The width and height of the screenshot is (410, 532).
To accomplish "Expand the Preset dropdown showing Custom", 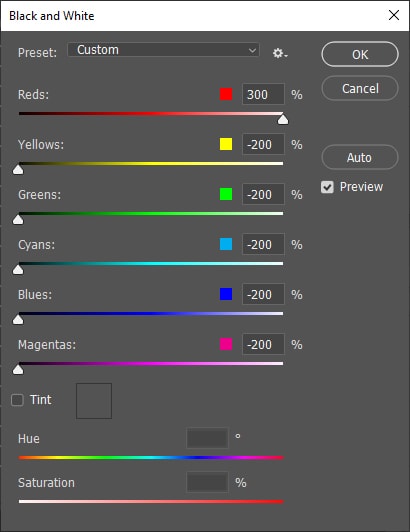I will click(164, 50).
